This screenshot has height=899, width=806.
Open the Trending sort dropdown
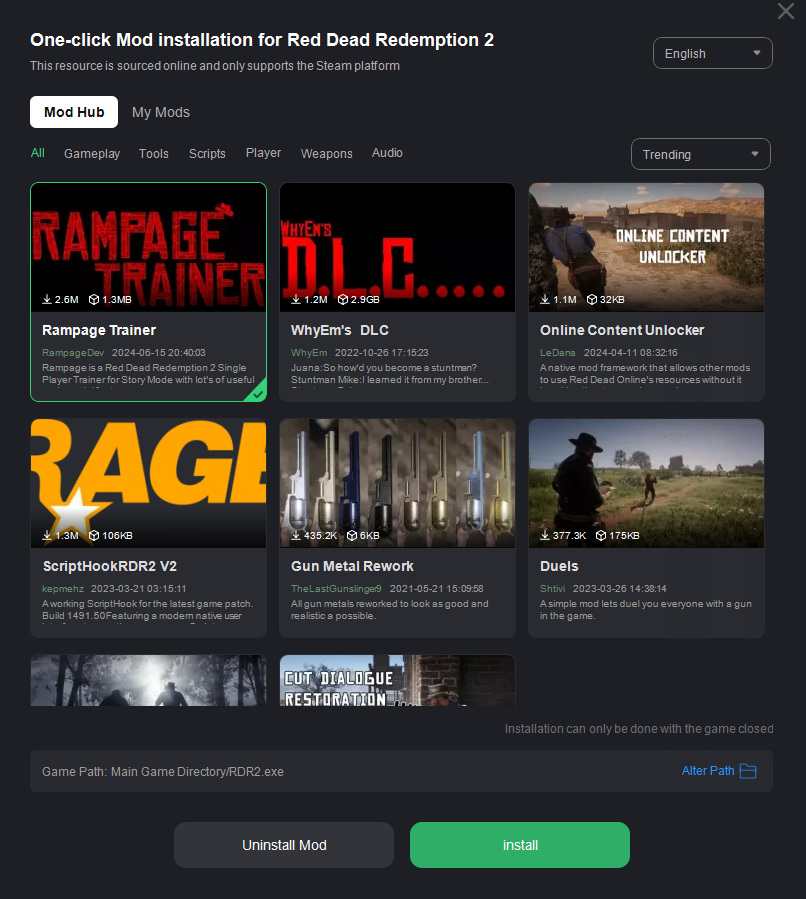tap(701, 154)
